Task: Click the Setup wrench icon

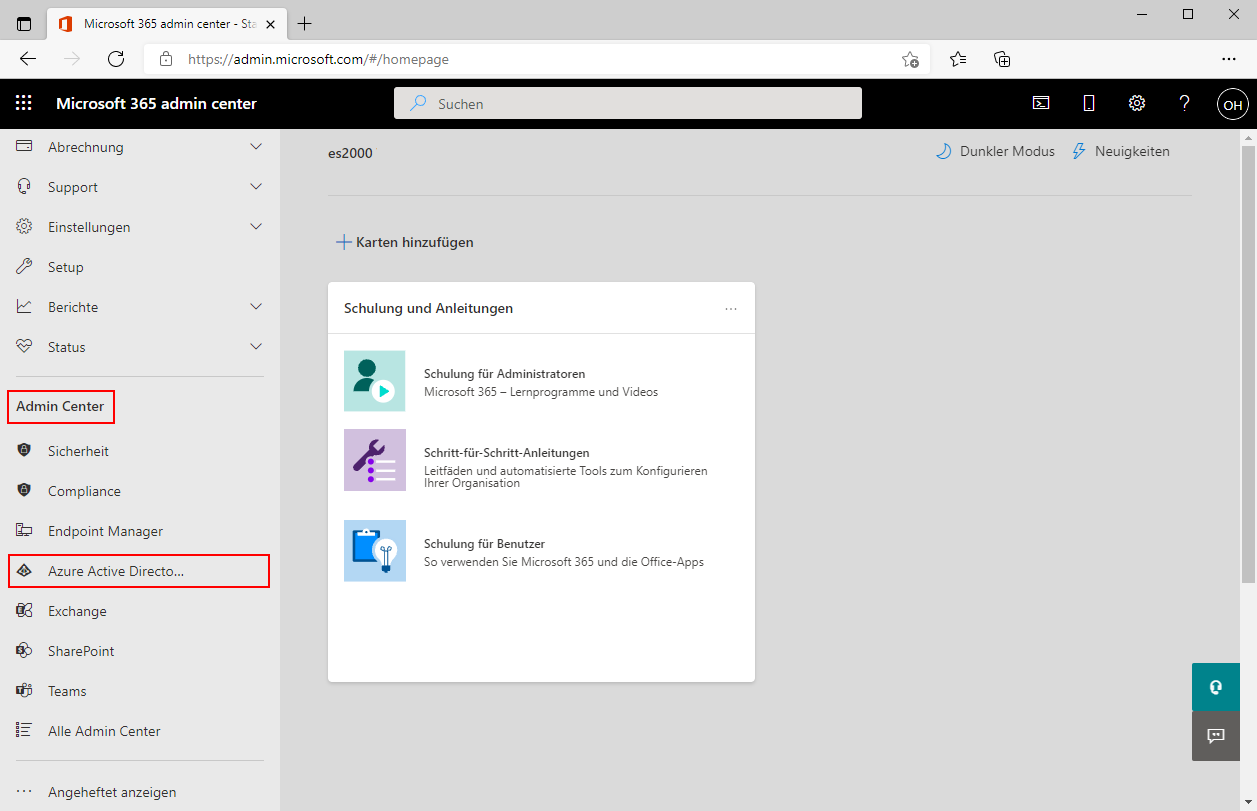Action: [x=25, y=267]
